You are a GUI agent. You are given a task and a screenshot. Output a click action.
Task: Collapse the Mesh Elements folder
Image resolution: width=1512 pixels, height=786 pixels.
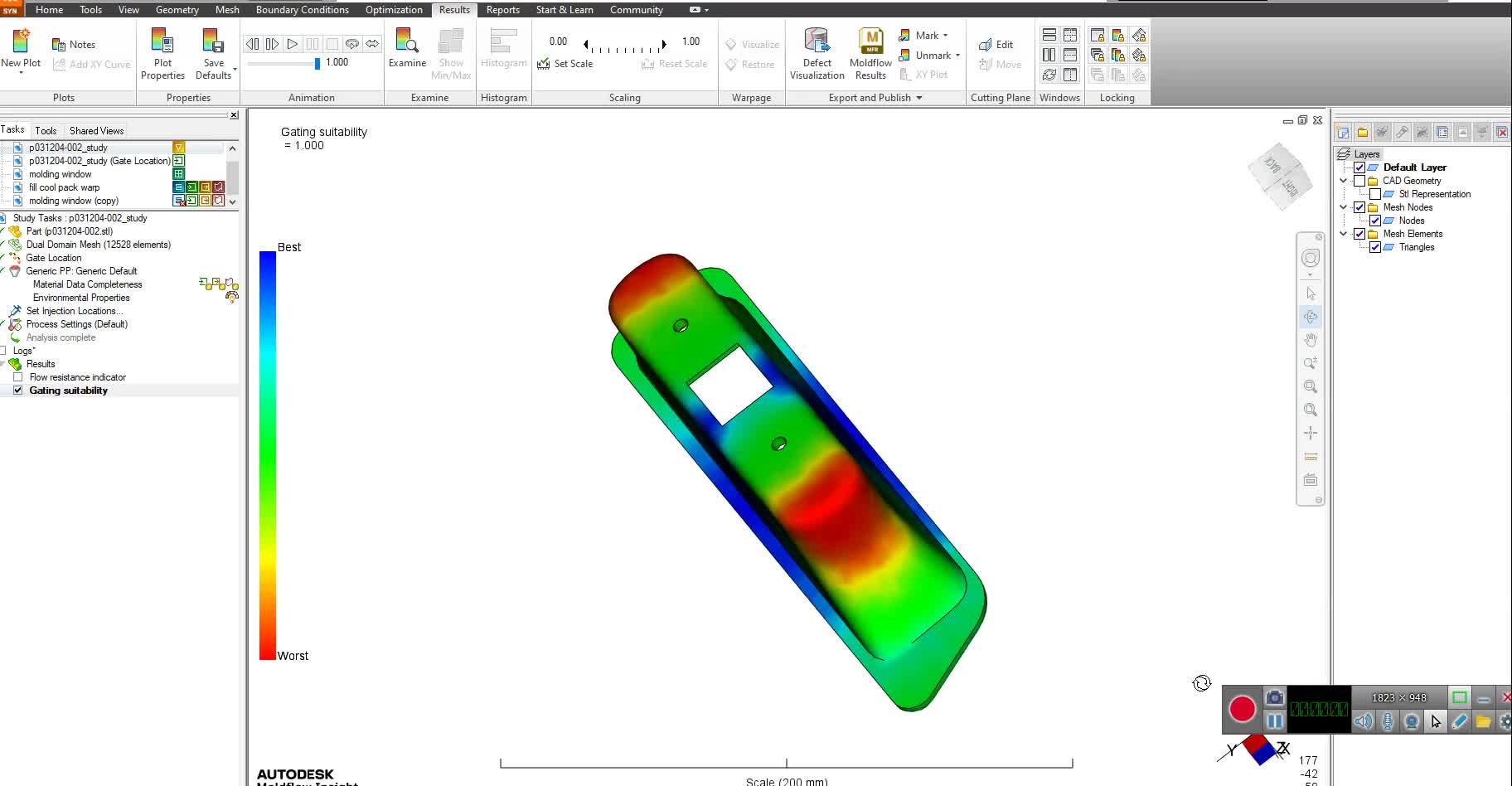1344,234
